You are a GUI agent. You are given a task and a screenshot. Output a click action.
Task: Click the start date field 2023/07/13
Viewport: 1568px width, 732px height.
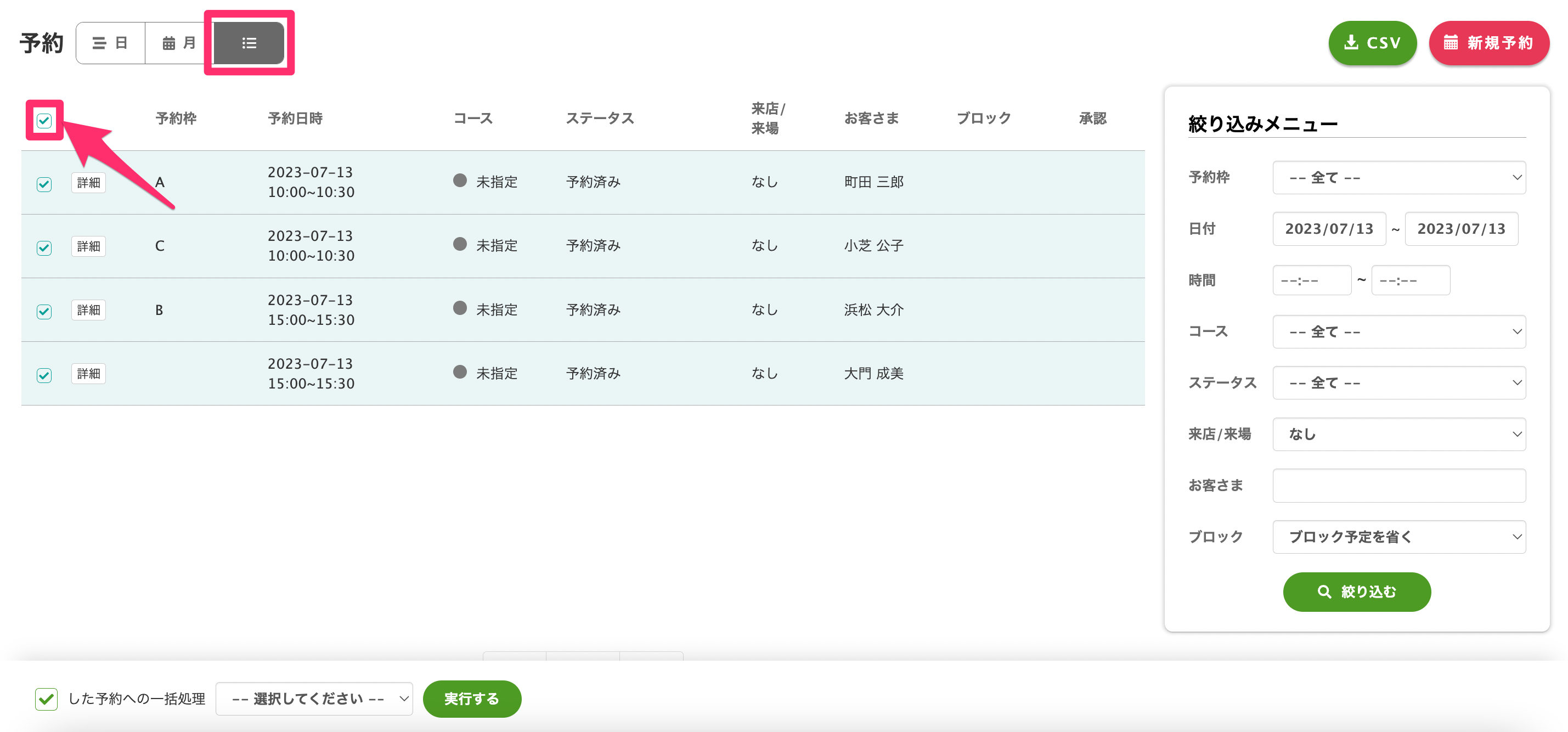pos(1328,229)
